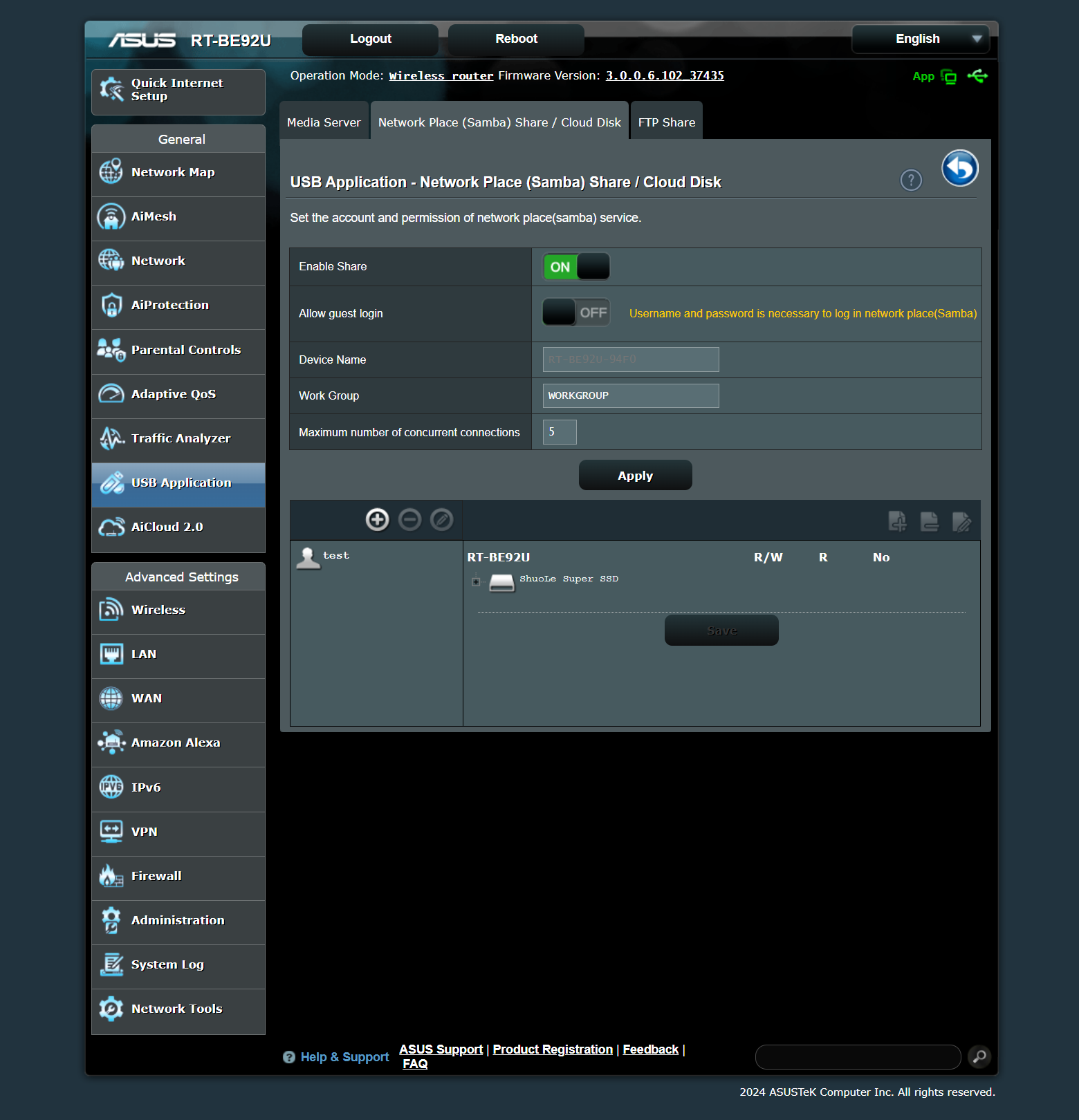
Task: Select Network Place (Samba) Share tab
Action: click(499, 122)
